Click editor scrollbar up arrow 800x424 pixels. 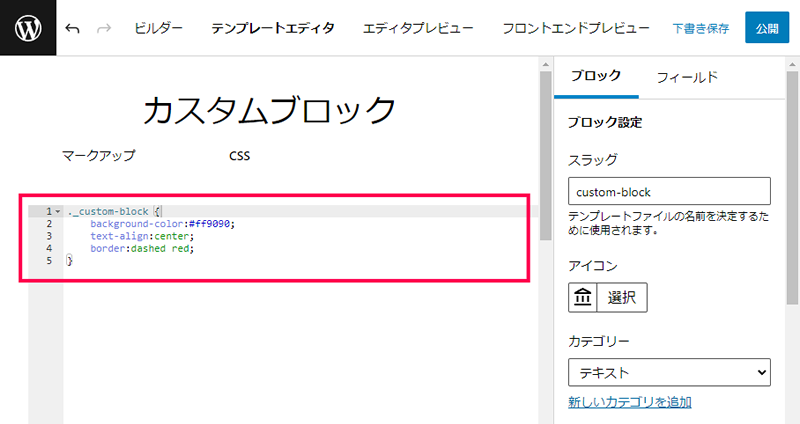pyautogui.click(x=545, y=64)
